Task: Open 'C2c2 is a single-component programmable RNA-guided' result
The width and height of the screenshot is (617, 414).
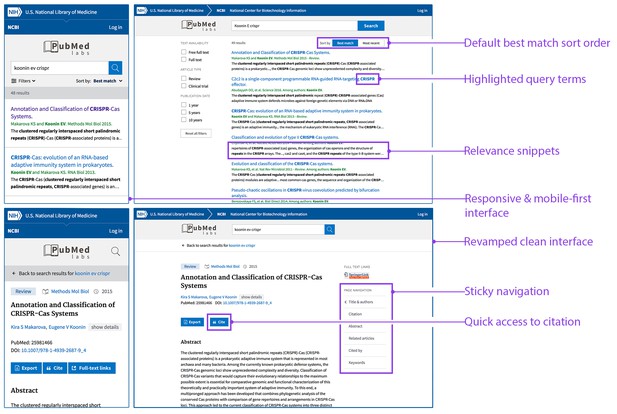Action: [303, 81]
